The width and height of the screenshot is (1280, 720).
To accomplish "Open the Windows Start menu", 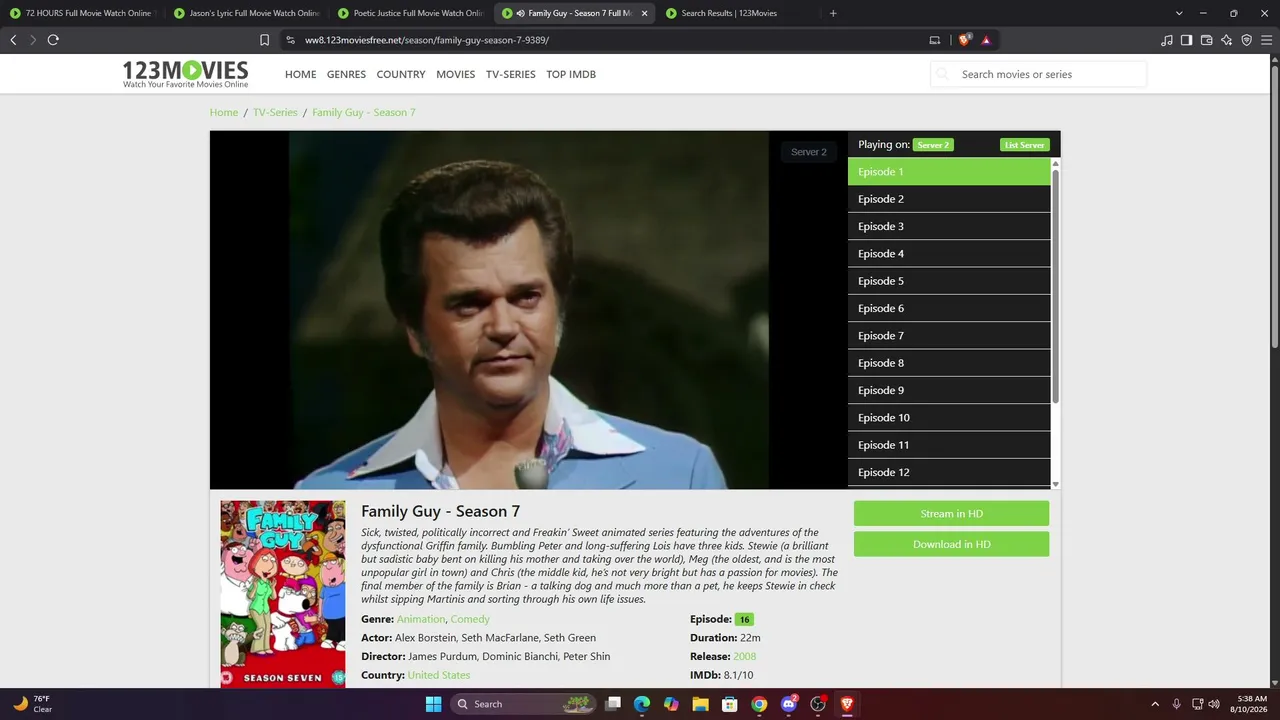I will pos(433,704).
